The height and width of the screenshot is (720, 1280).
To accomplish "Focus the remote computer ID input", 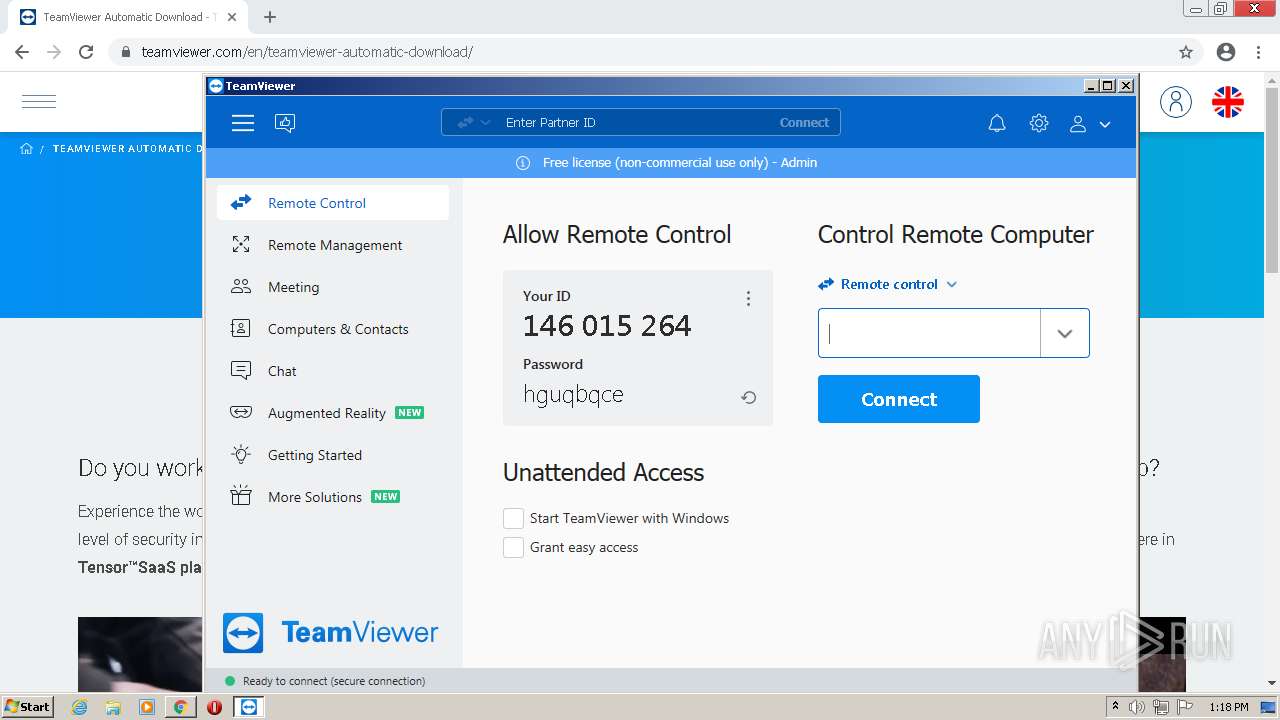I will [x=930, y=334].
